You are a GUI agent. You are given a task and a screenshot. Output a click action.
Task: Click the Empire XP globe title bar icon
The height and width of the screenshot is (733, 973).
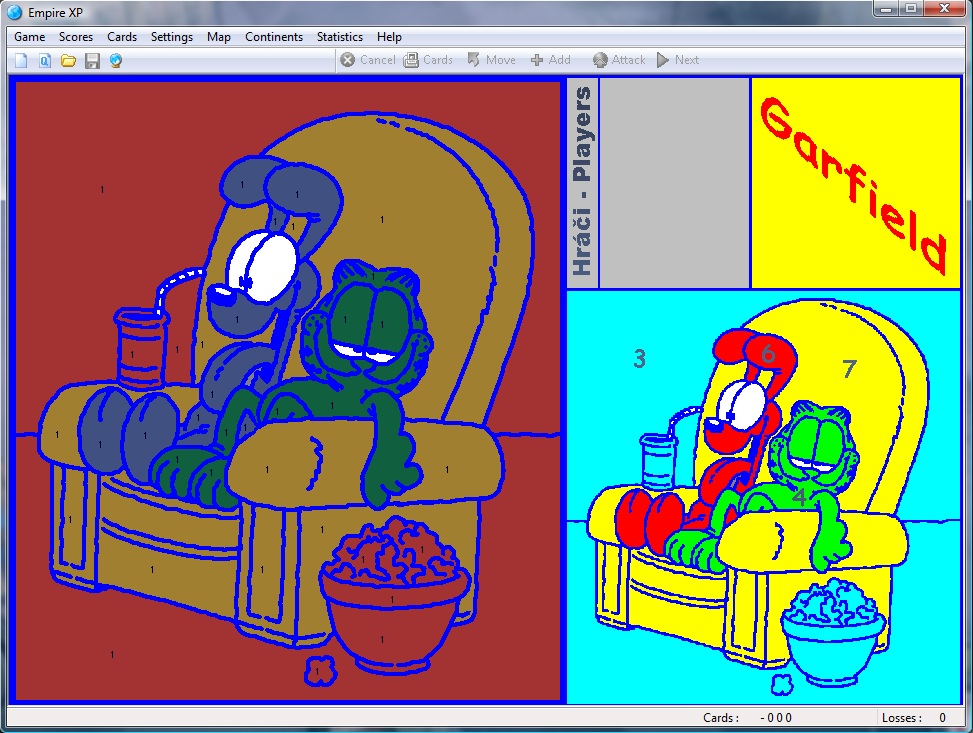14,12
